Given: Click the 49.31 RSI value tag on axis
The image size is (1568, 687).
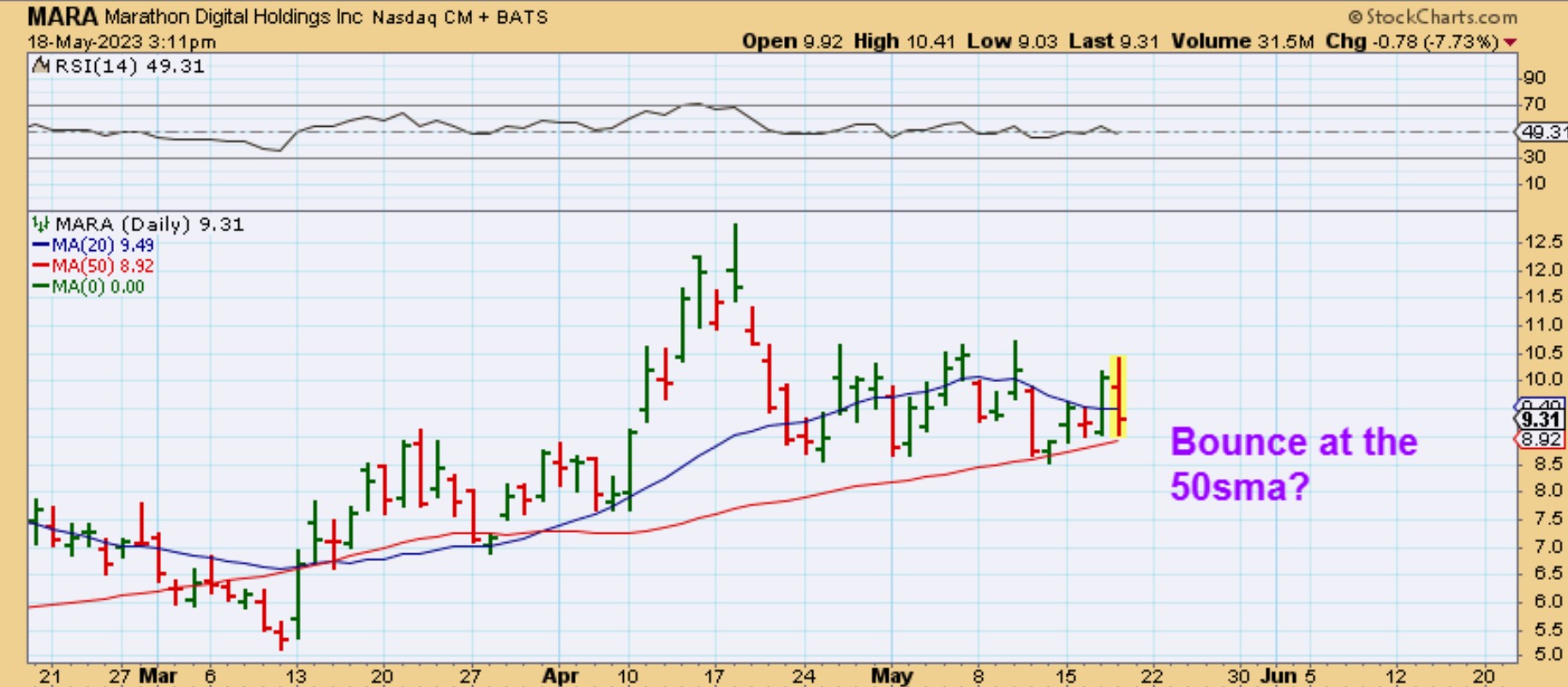Looking at the screenshot, I should click(x=1544, y=132).
